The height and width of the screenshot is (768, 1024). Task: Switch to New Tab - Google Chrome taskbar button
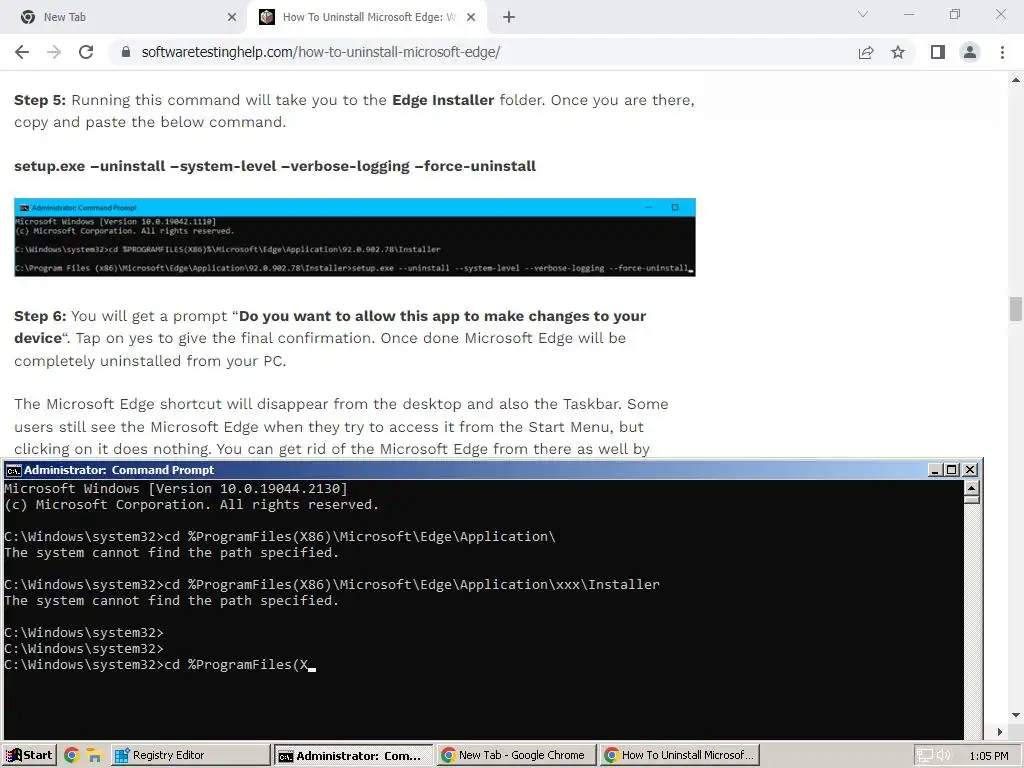click(x=516, y=755)
